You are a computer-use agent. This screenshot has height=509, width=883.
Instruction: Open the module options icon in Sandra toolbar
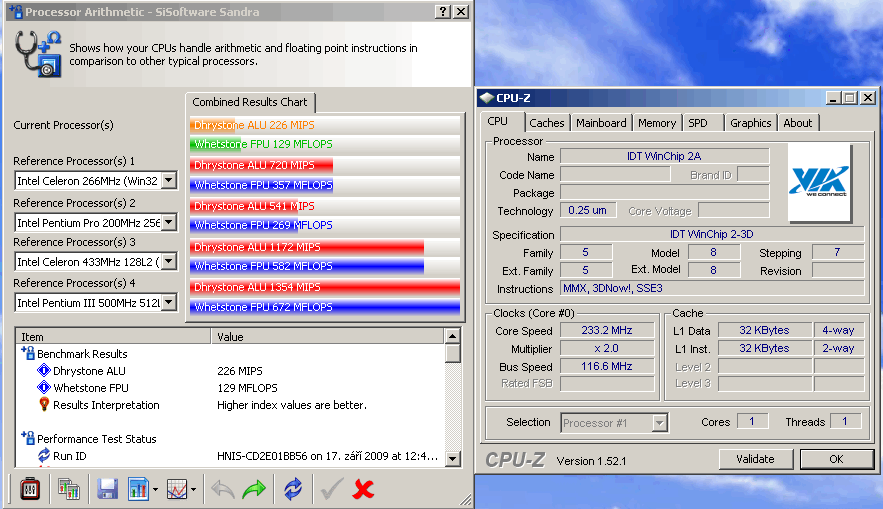click(30, 489)
